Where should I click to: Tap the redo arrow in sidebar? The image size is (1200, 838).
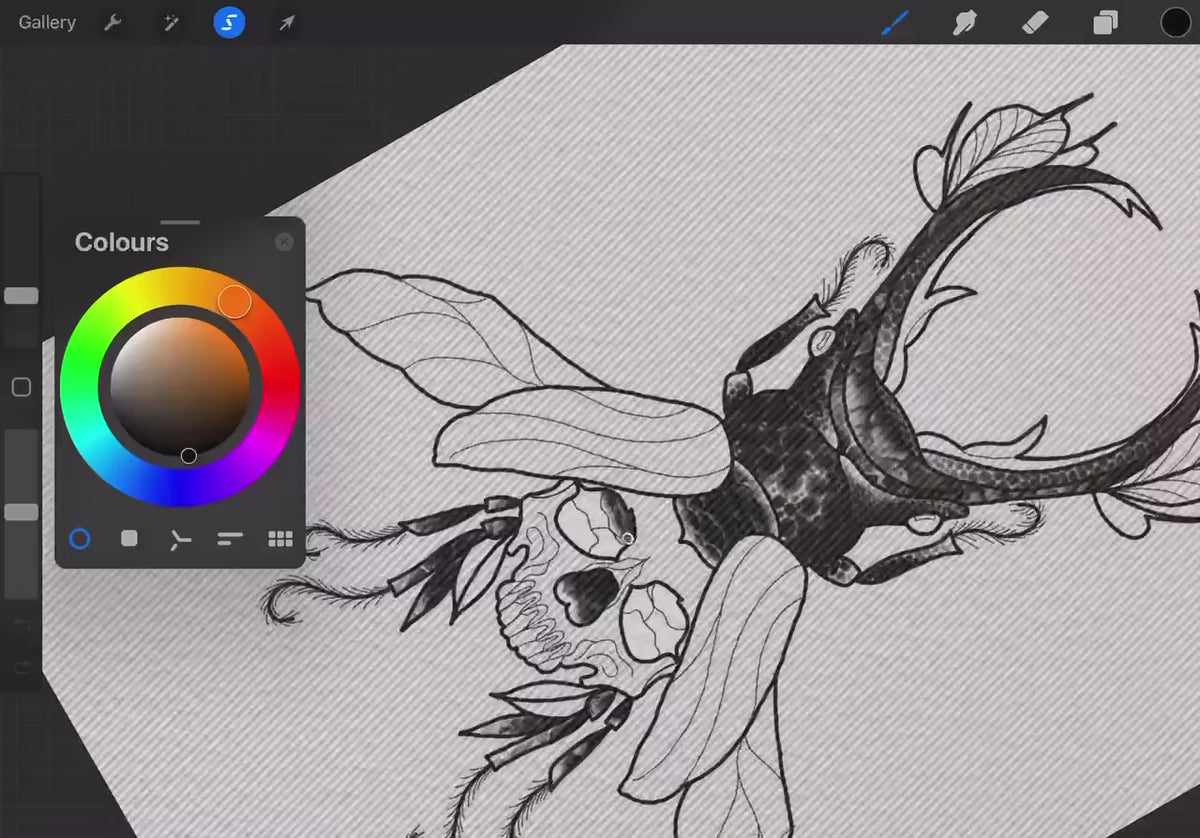pos(21,665)
